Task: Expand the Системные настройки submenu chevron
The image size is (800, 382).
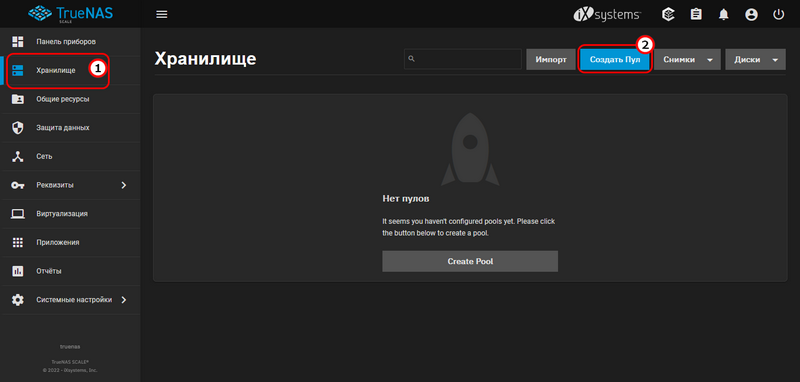Action: [123, 300]
